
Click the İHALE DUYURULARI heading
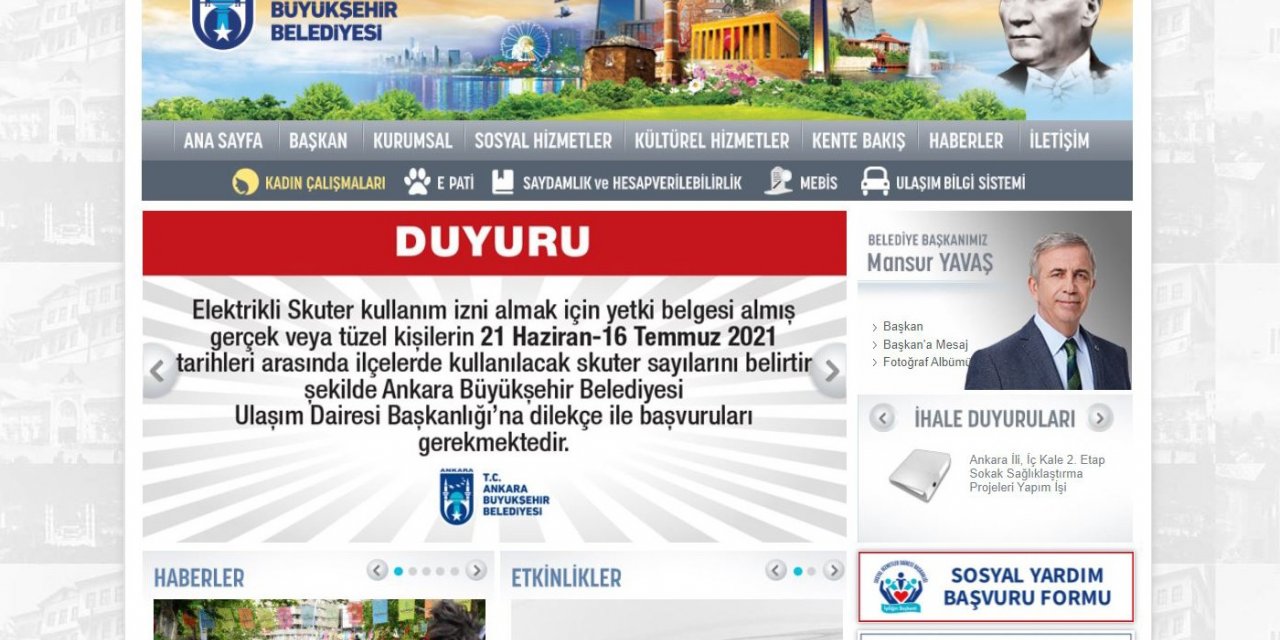[x=994, y=419]
